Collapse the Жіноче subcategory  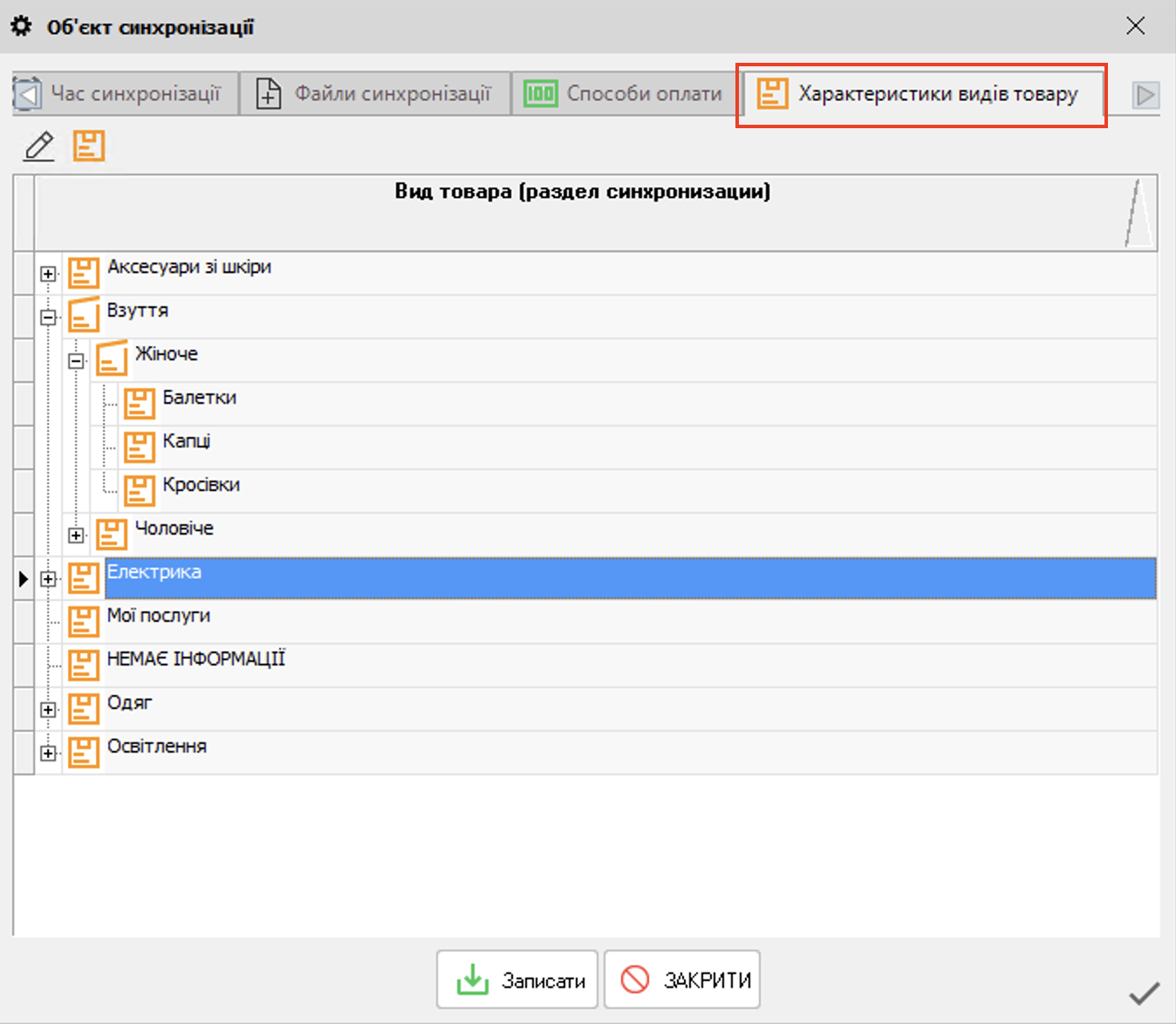77,361
